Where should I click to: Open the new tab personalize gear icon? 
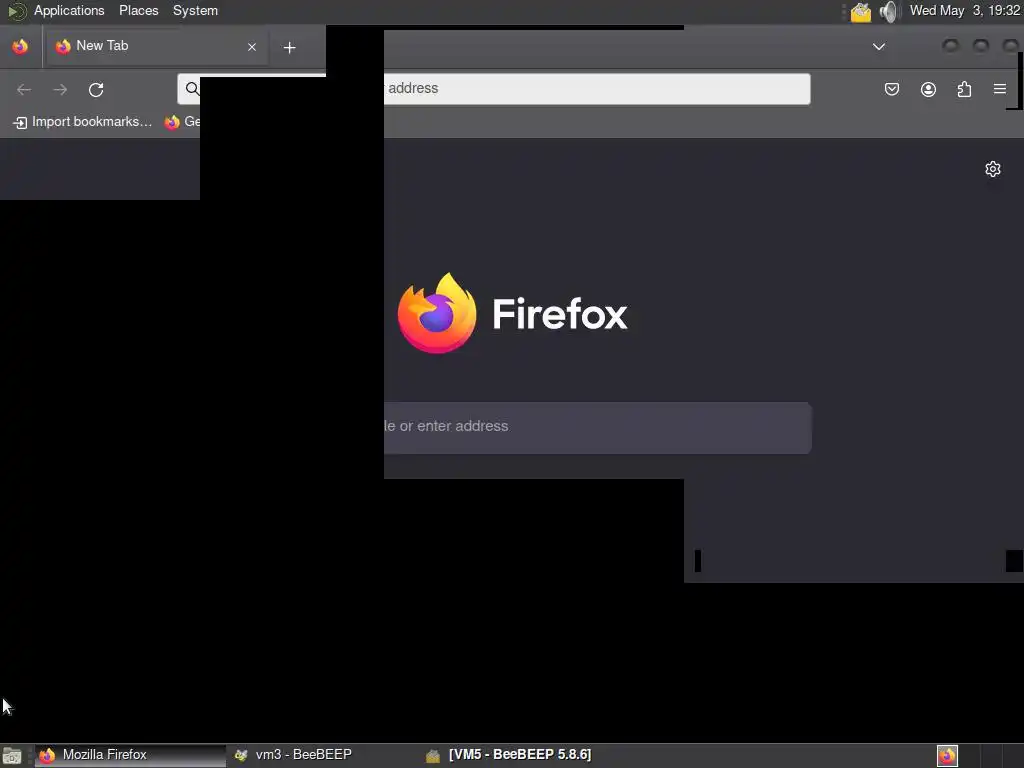coord(993,169)
